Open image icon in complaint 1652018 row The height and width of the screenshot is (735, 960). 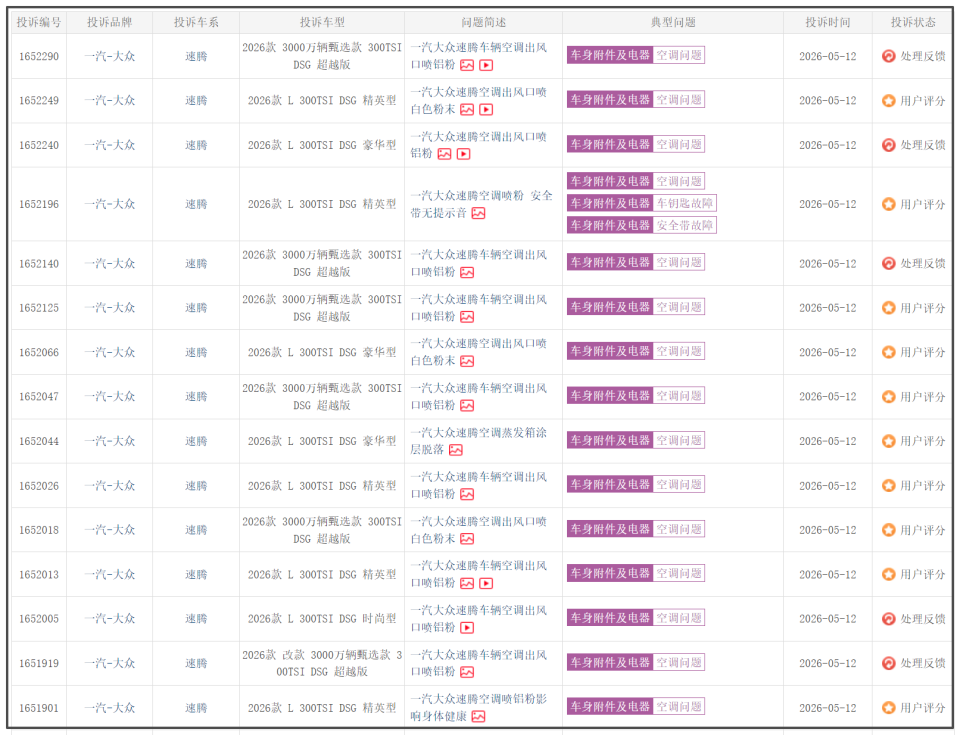click(x=467, y=539)
